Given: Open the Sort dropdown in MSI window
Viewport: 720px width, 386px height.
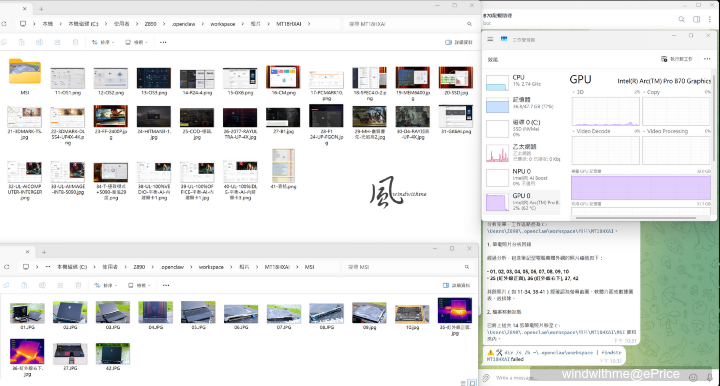Looking at the screenshot, I should (106, 285).
